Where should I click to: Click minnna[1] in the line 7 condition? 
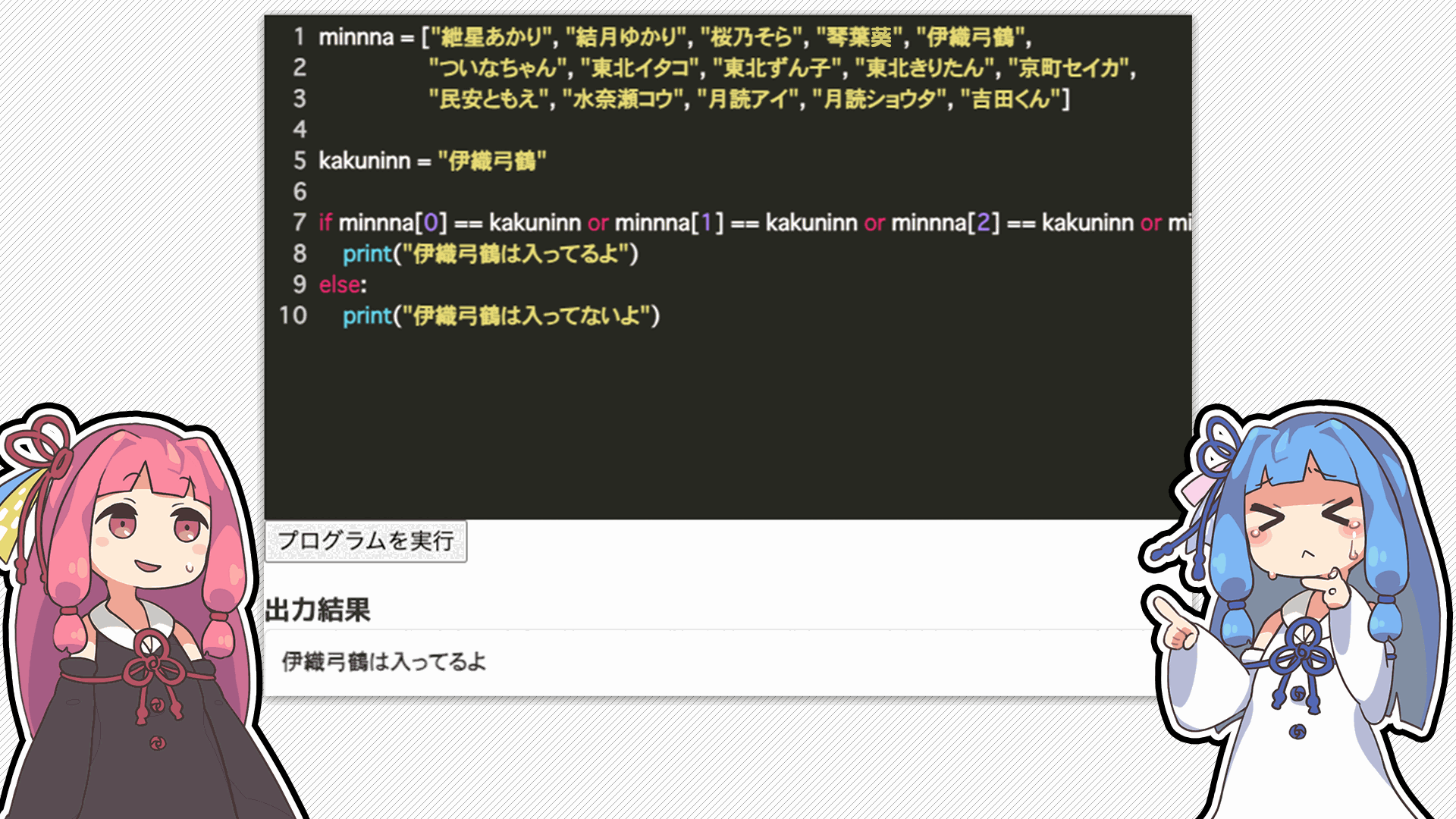pyautogui.click(x=669, y=222)
